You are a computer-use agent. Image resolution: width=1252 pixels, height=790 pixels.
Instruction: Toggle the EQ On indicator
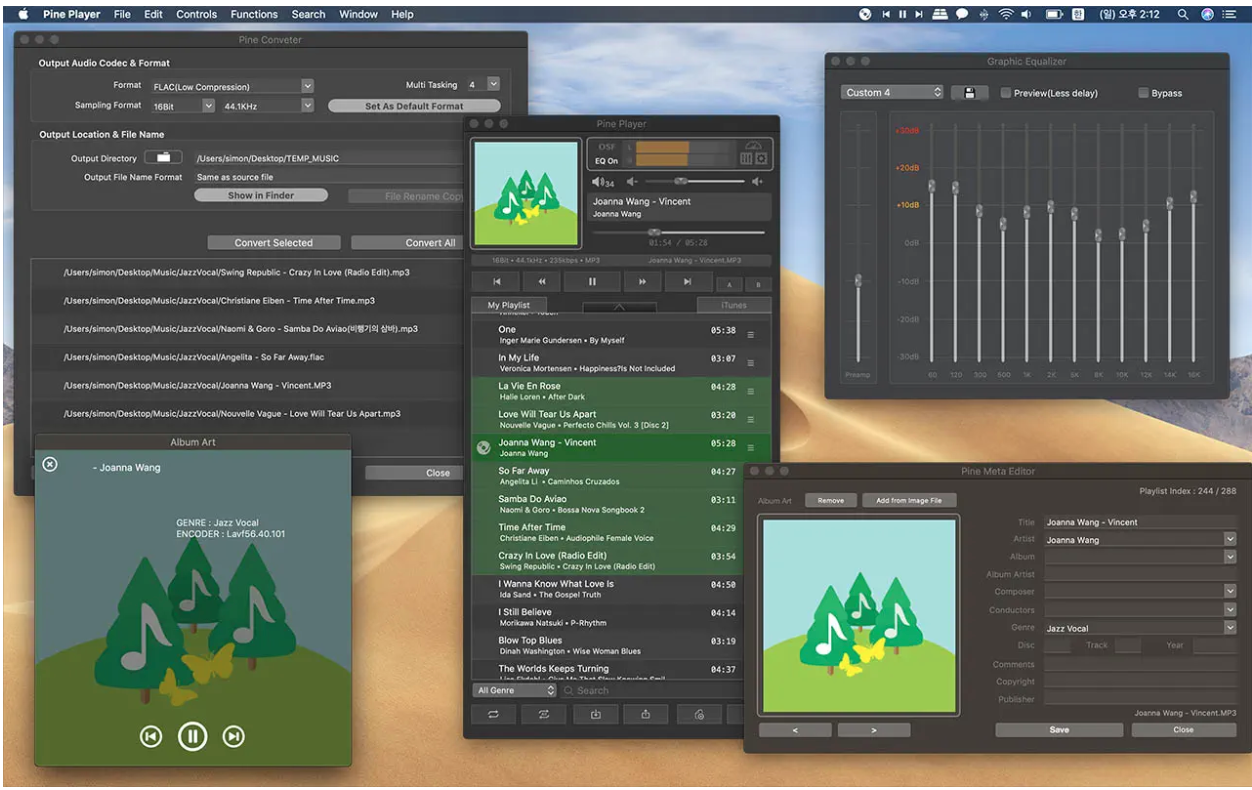click(606, 160)
